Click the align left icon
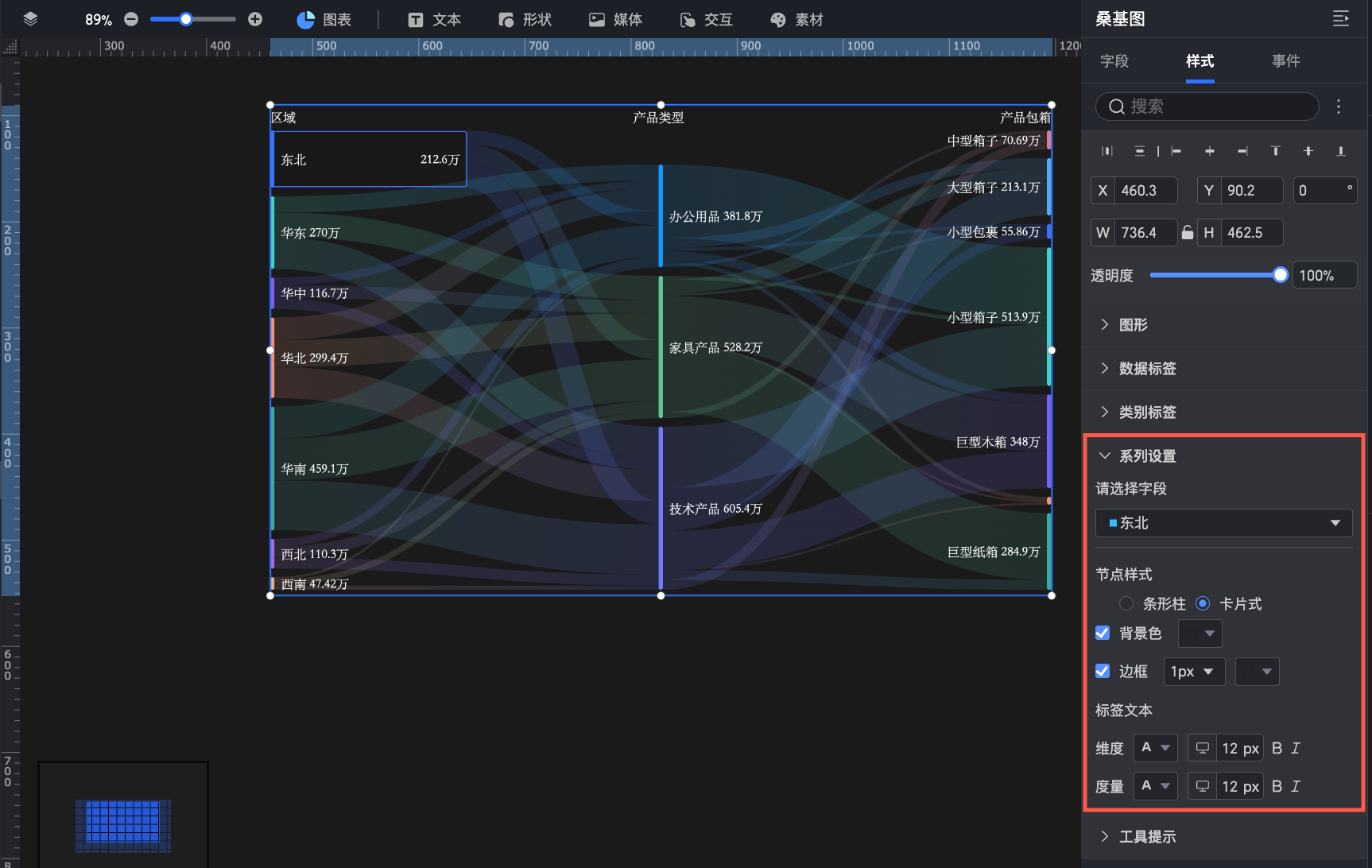 1176,151
